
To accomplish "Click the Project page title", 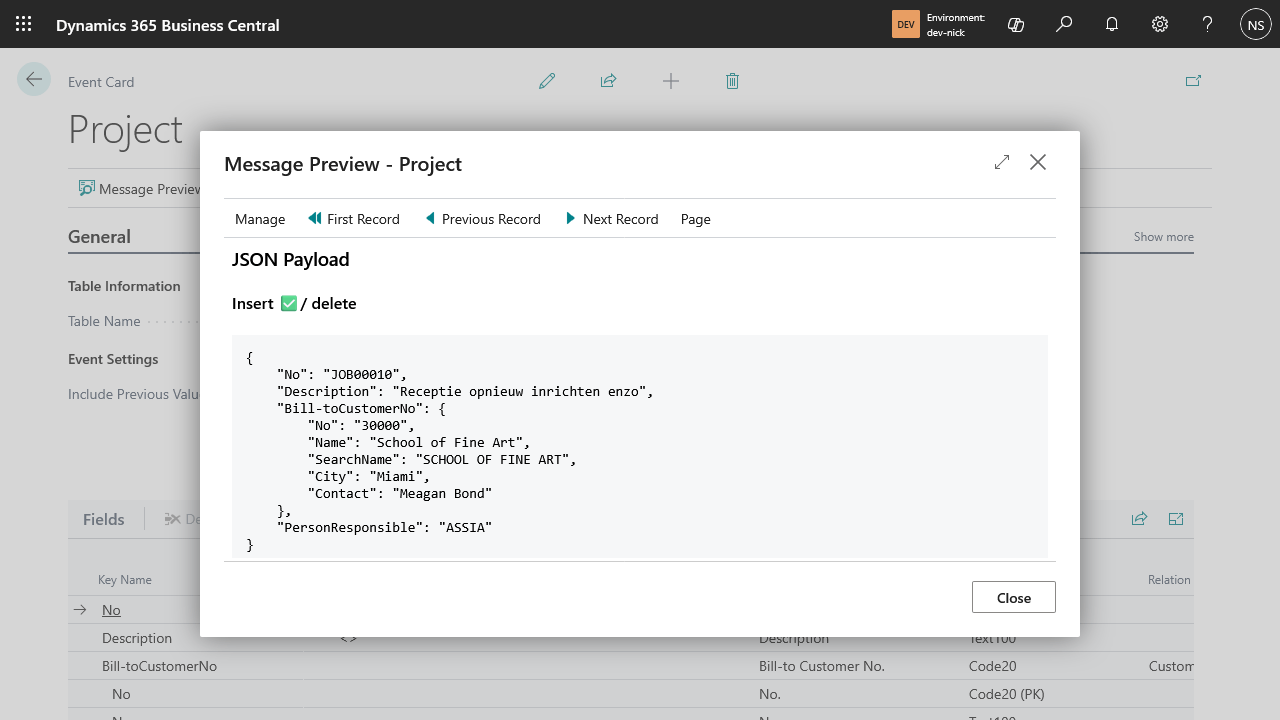I will coord(125,129).
